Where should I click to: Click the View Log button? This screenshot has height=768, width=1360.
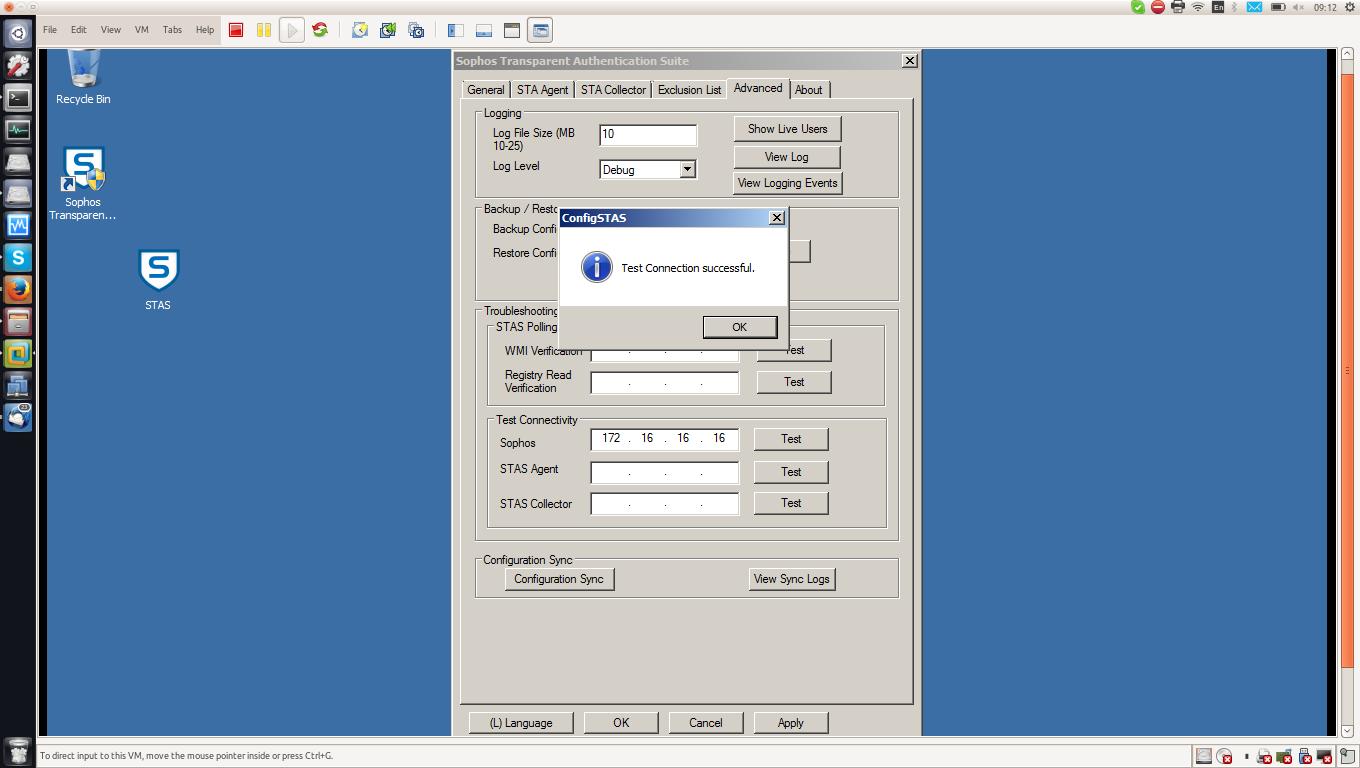[x=786, y=157]
